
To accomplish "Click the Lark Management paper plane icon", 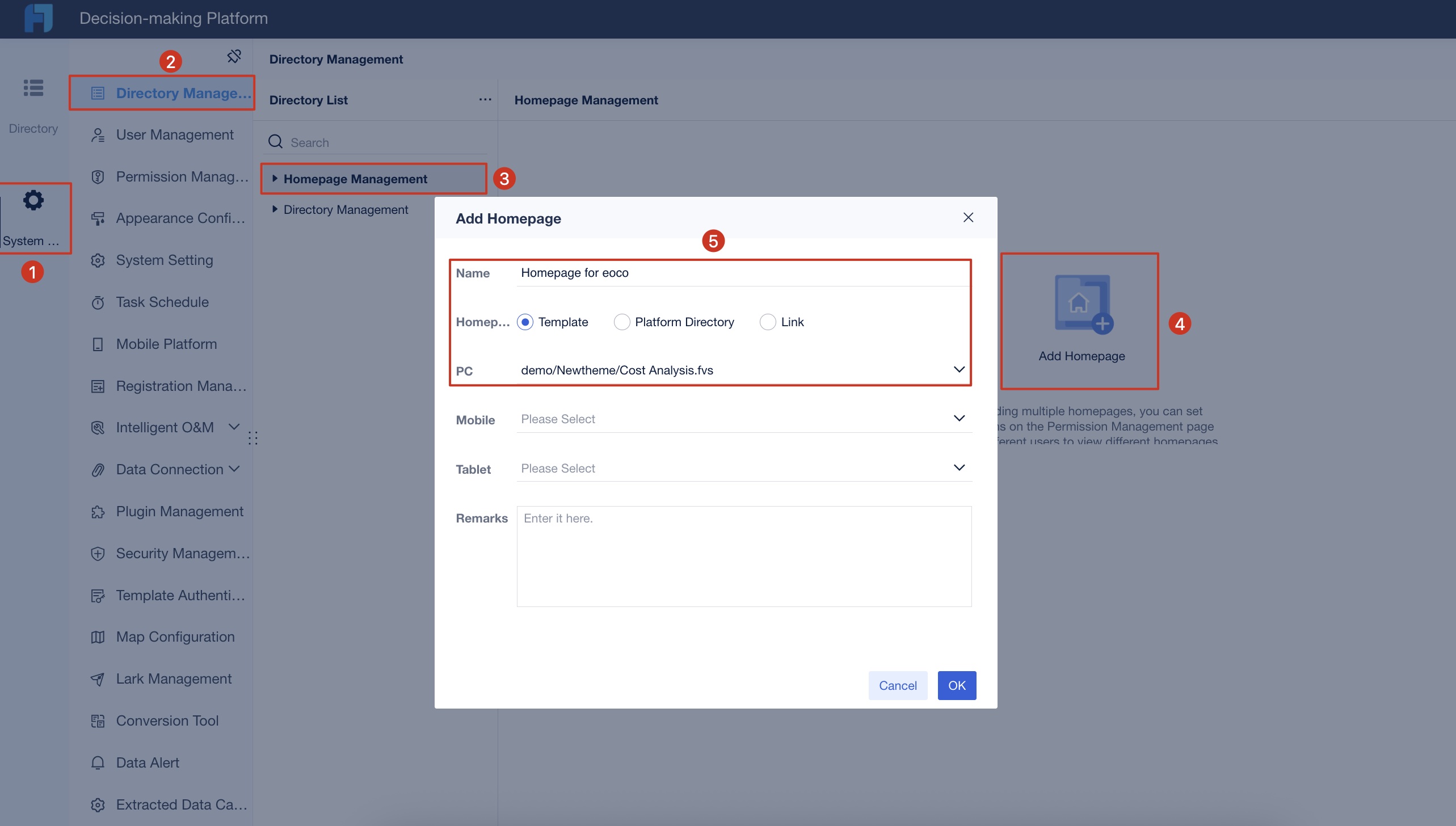I will [98, 679].
